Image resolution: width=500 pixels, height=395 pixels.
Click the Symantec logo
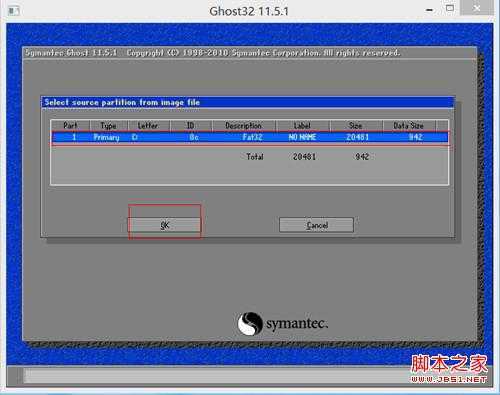[283, 324]
